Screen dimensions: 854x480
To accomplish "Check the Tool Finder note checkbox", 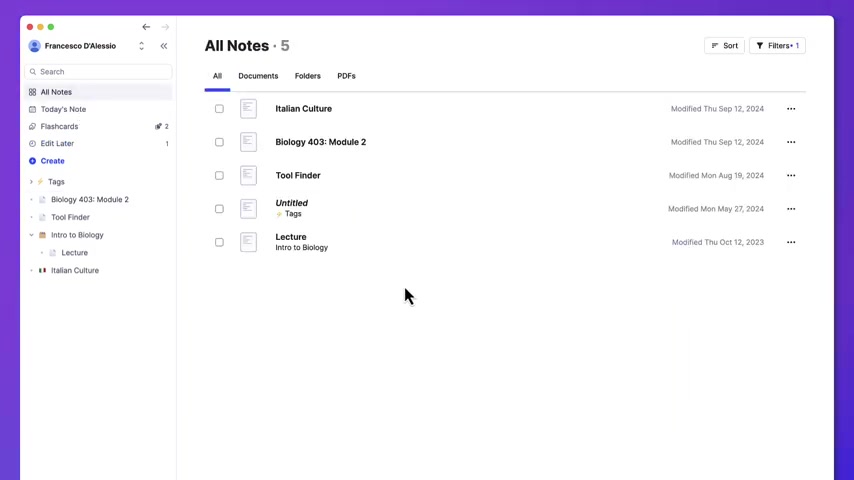I will coord(219,175).
